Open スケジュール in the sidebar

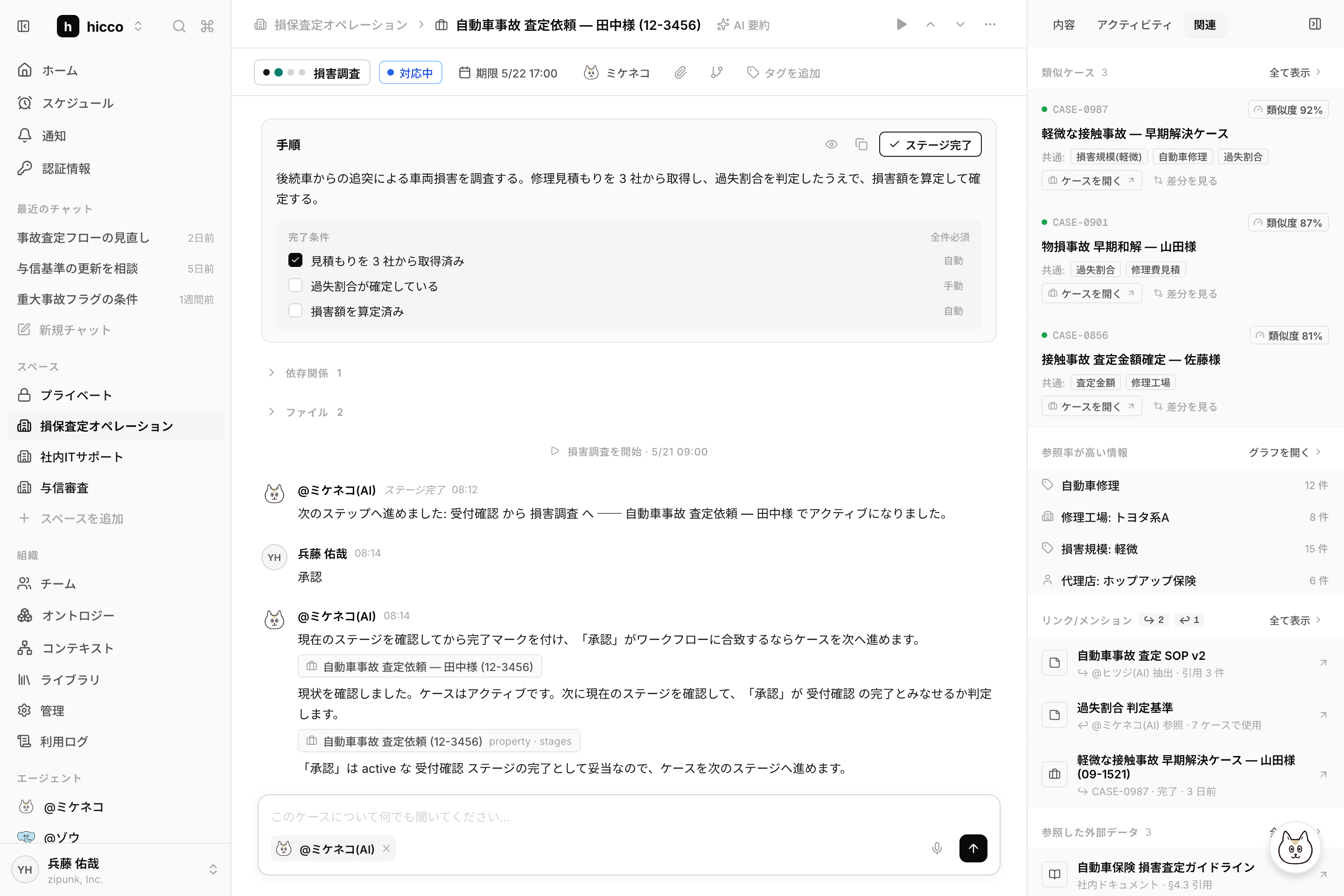[x=114, y=103]
